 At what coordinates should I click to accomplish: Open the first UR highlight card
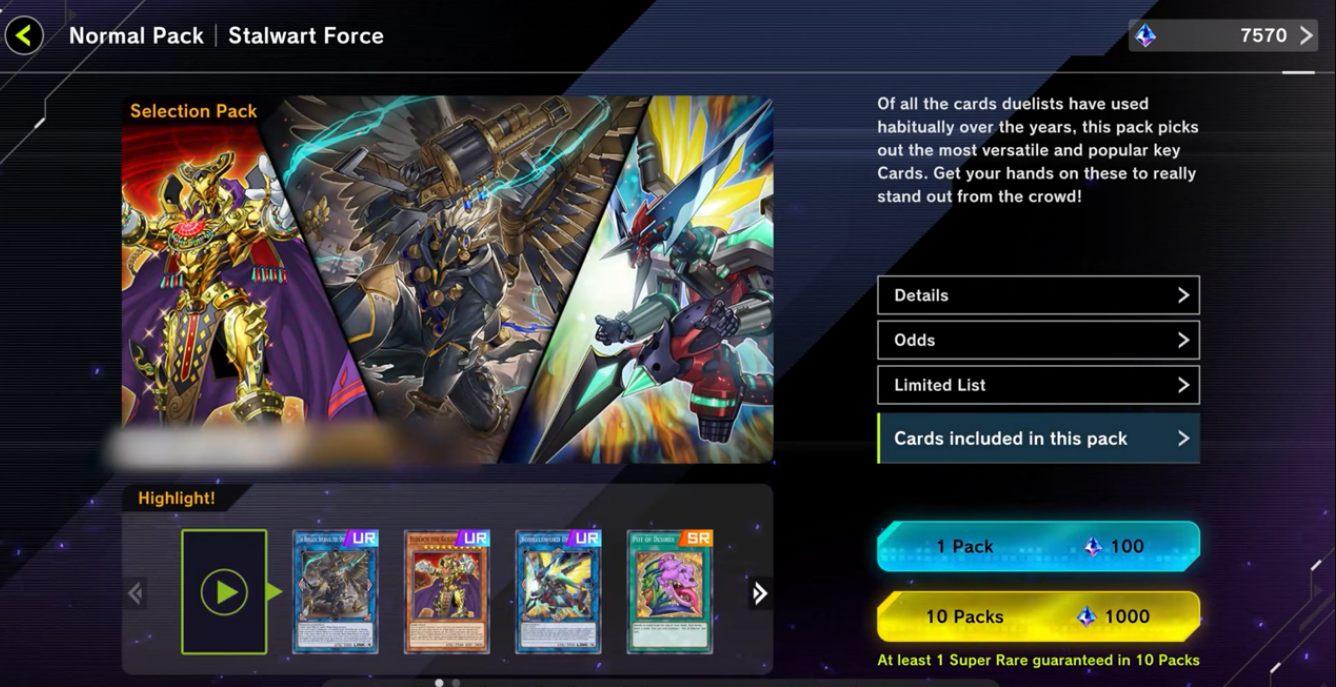pyautogui.click(x=335, y=592)
